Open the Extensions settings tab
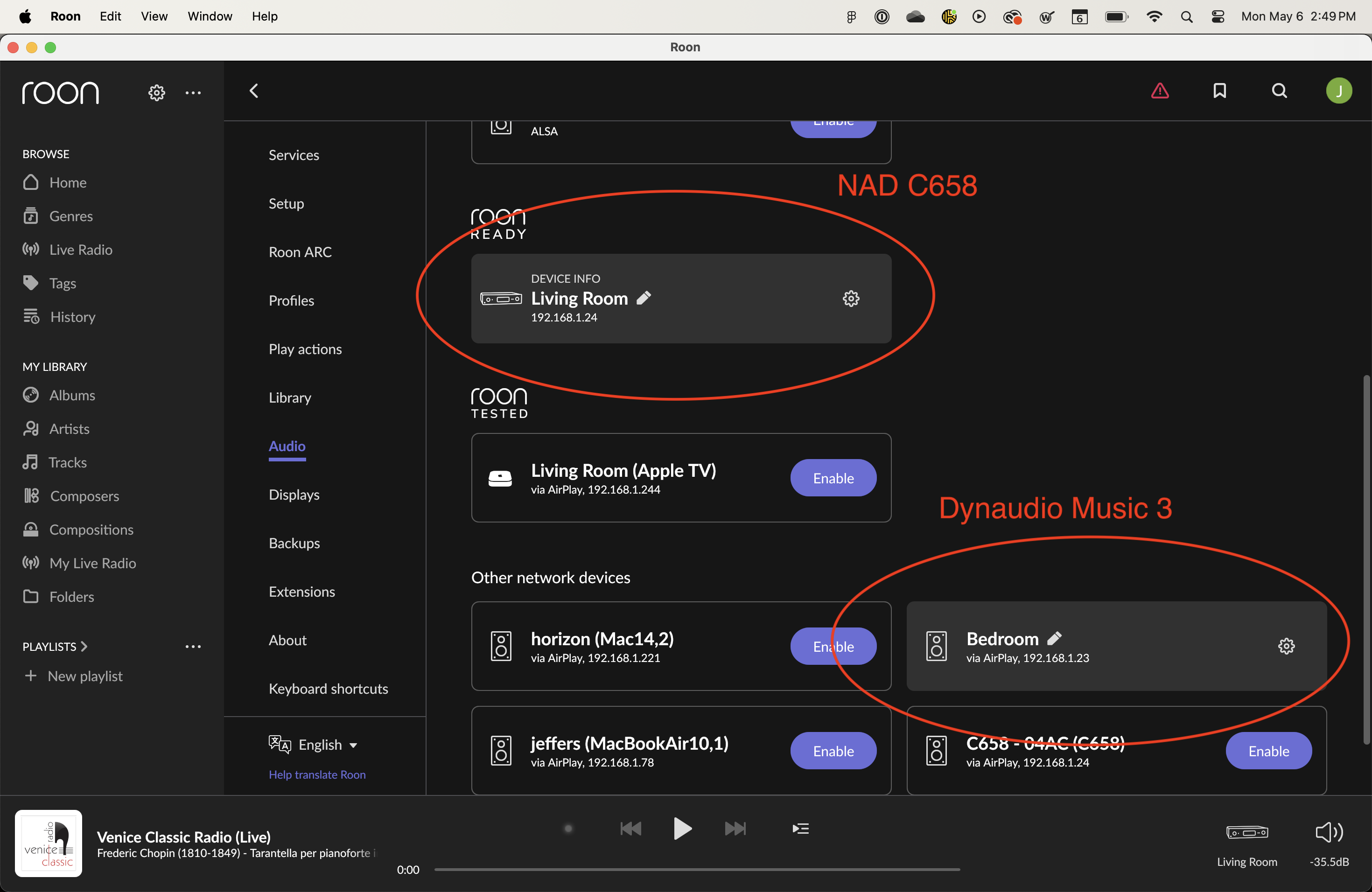The image size is (1372, 892). (x=301, y=592)
